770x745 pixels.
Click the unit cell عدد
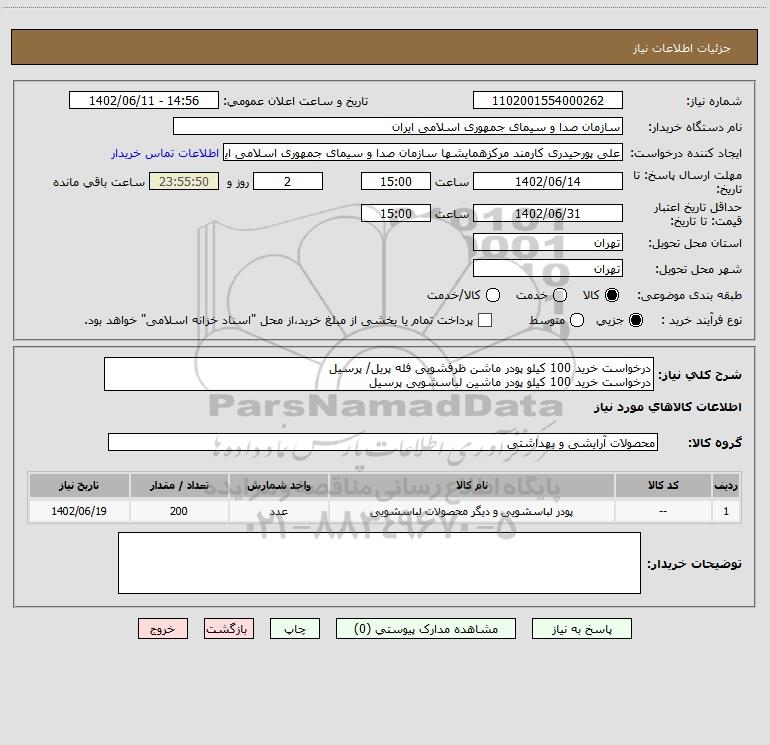click(279, 511)
